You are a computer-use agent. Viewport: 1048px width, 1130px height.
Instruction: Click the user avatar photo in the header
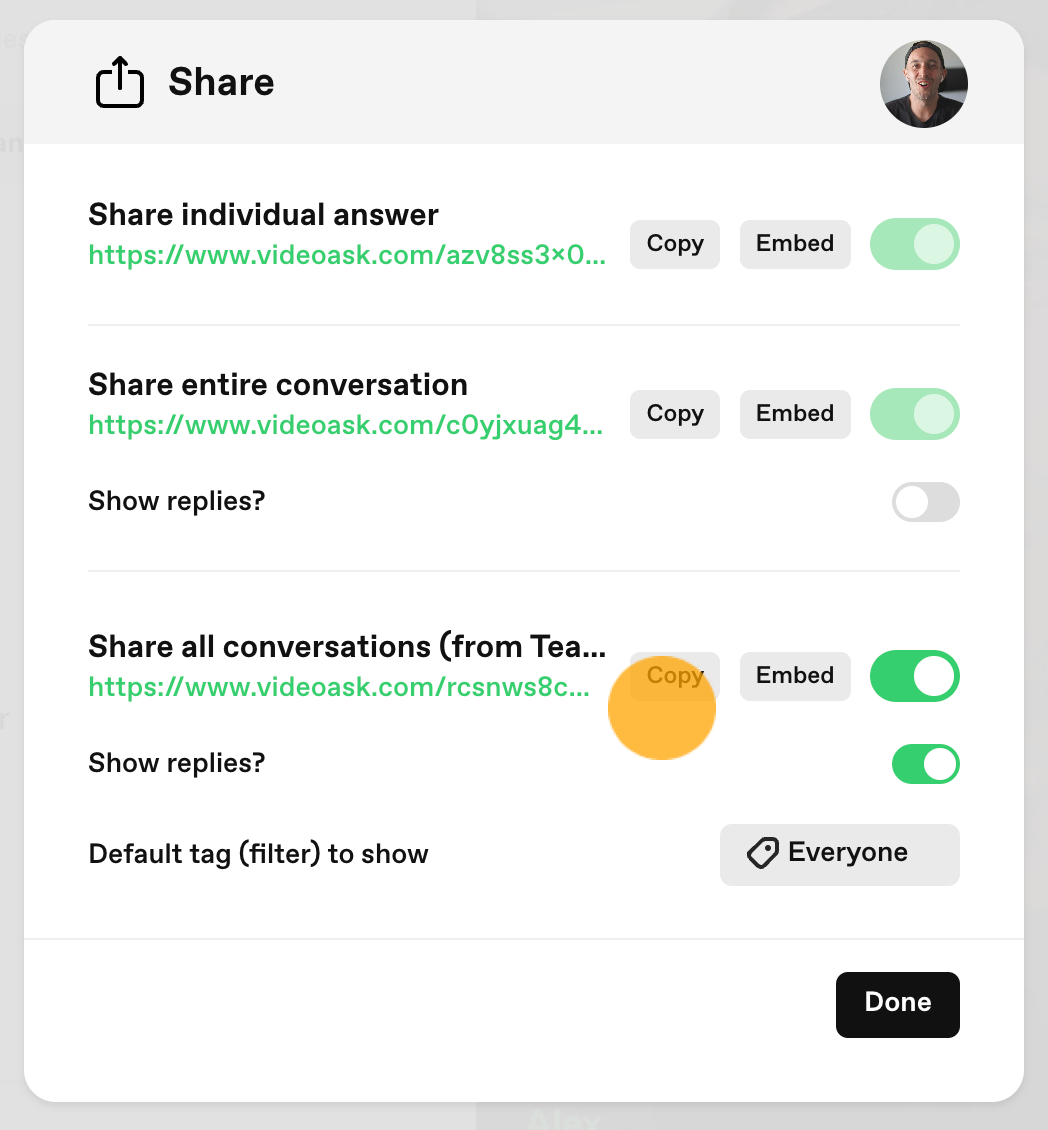point(923,84)
